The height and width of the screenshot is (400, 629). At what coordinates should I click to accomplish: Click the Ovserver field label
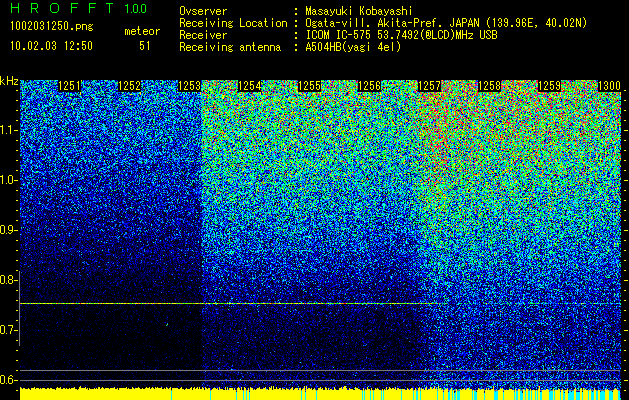click(x=203, y=11)
